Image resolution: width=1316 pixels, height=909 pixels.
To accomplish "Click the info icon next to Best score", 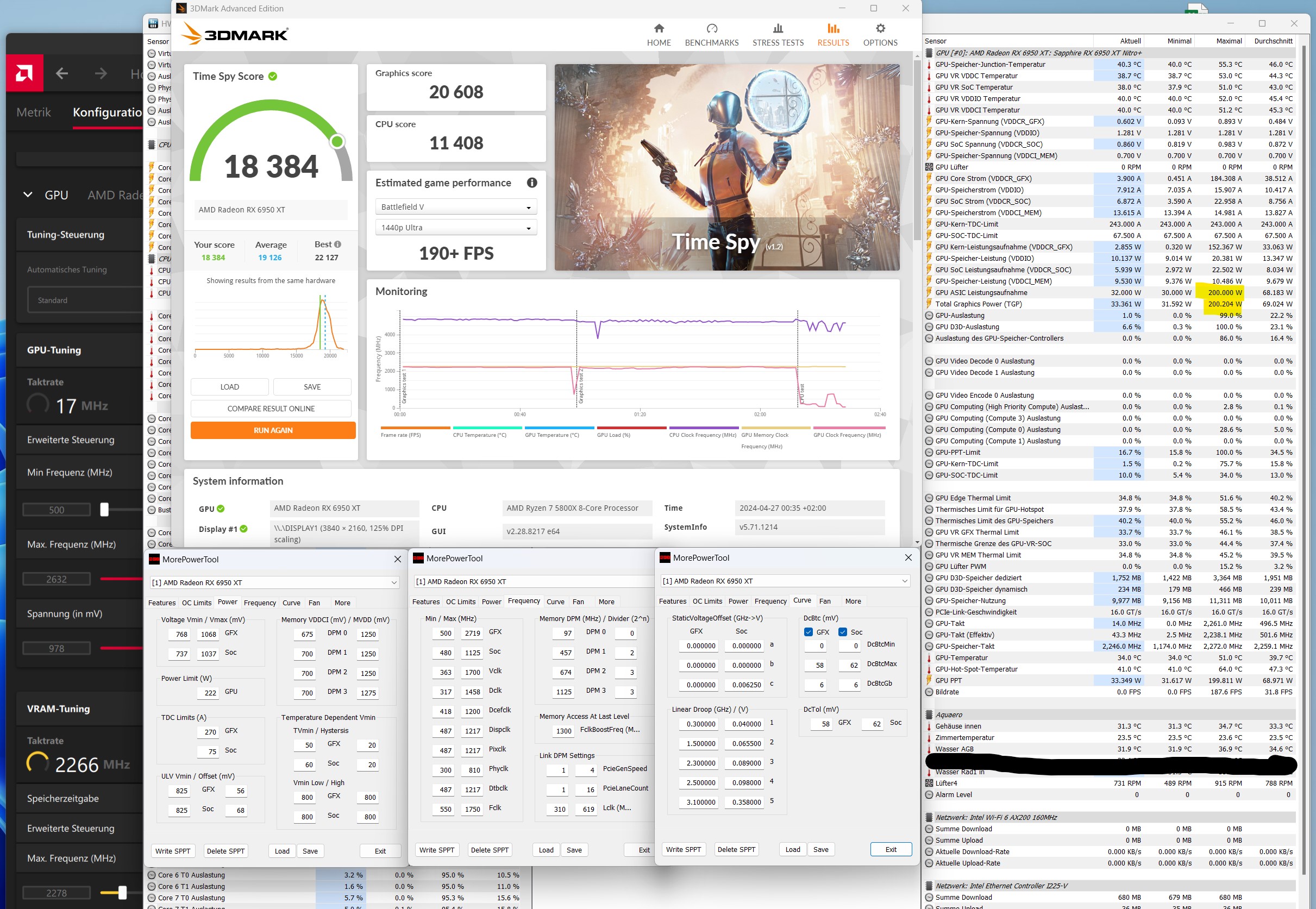I will coord(337,245).
